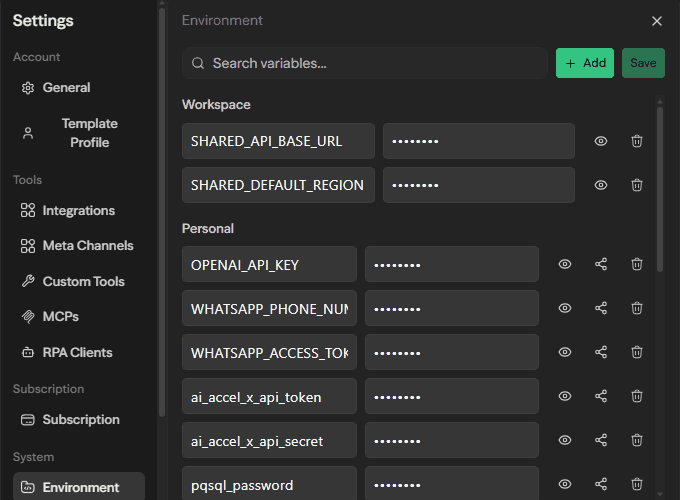This screenshot has width=680, height=500.
Task: Edit the pqsql_password name field
Action: [269, 484]
